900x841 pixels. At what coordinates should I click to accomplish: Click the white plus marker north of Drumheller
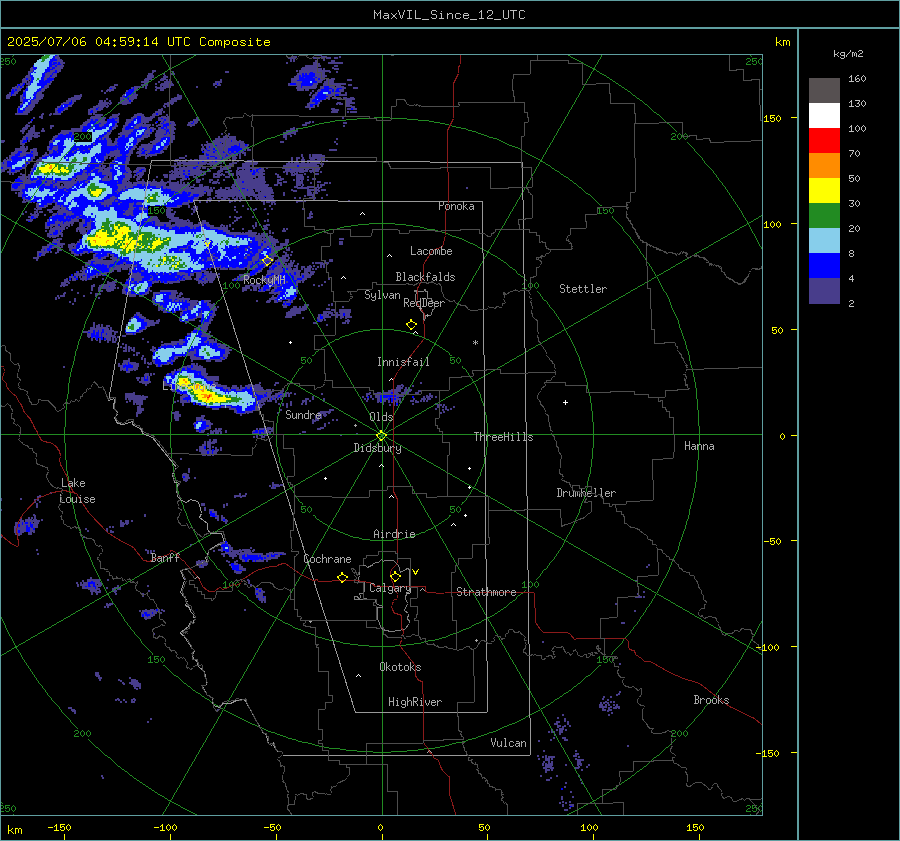565,402
